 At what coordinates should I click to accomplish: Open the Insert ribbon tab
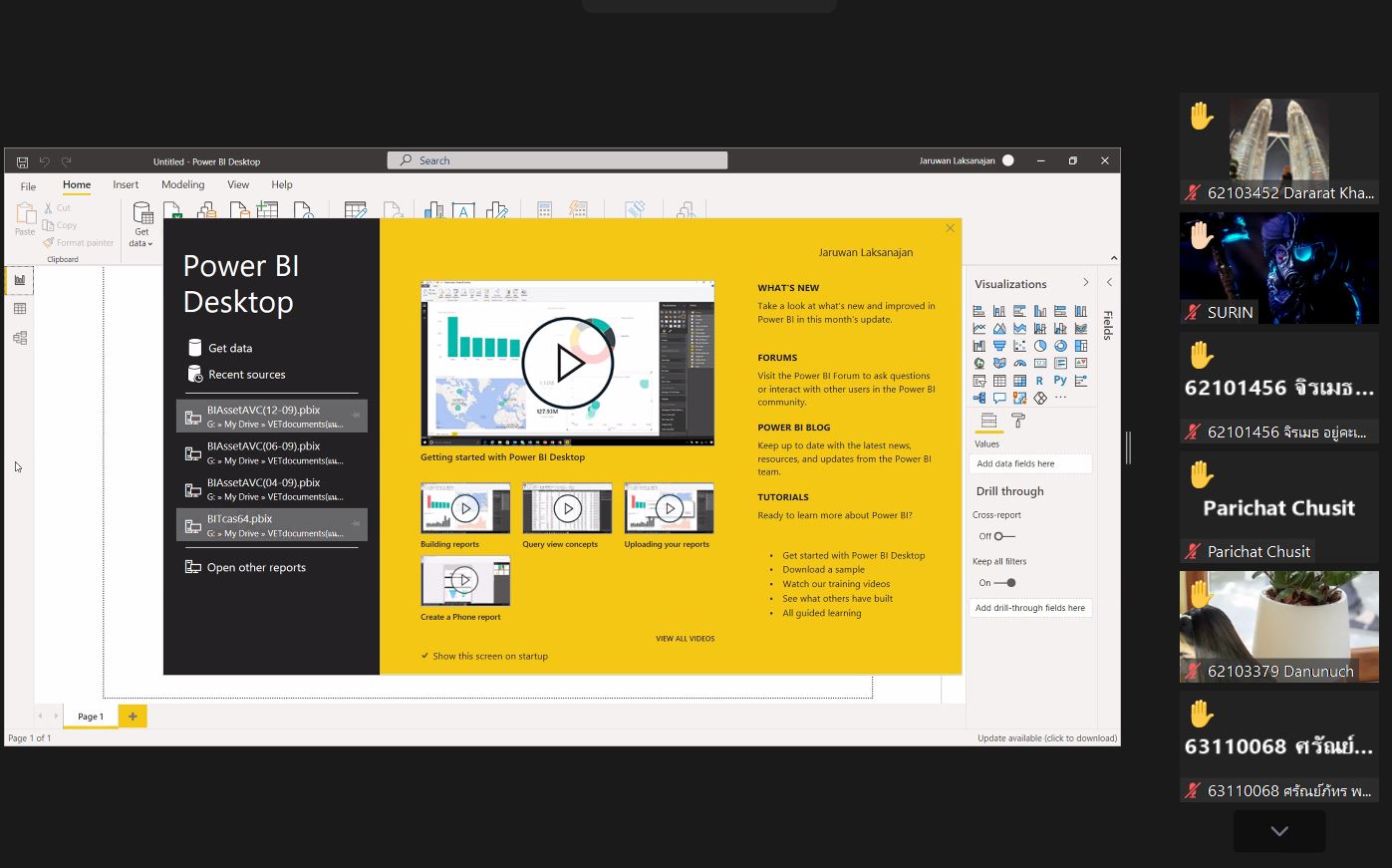click(126, 184)
